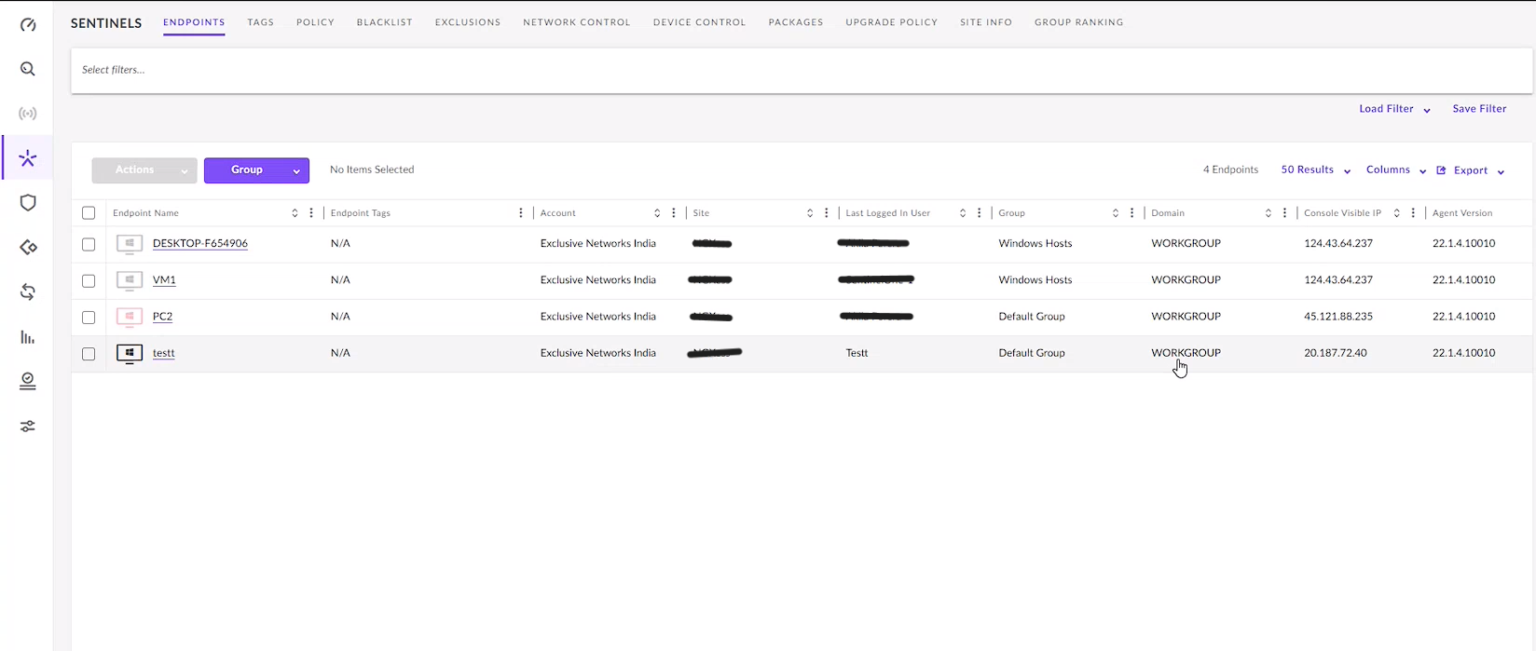Open the shield Incidents icon in sidebar

(x=27, y=202)
